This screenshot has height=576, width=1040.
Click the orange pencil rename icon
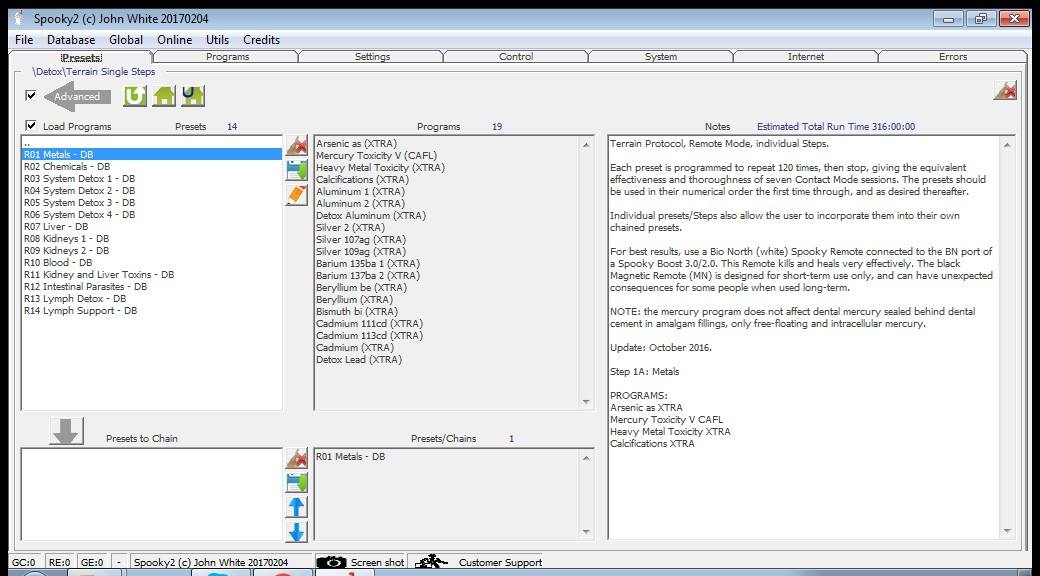pos(296,194)
